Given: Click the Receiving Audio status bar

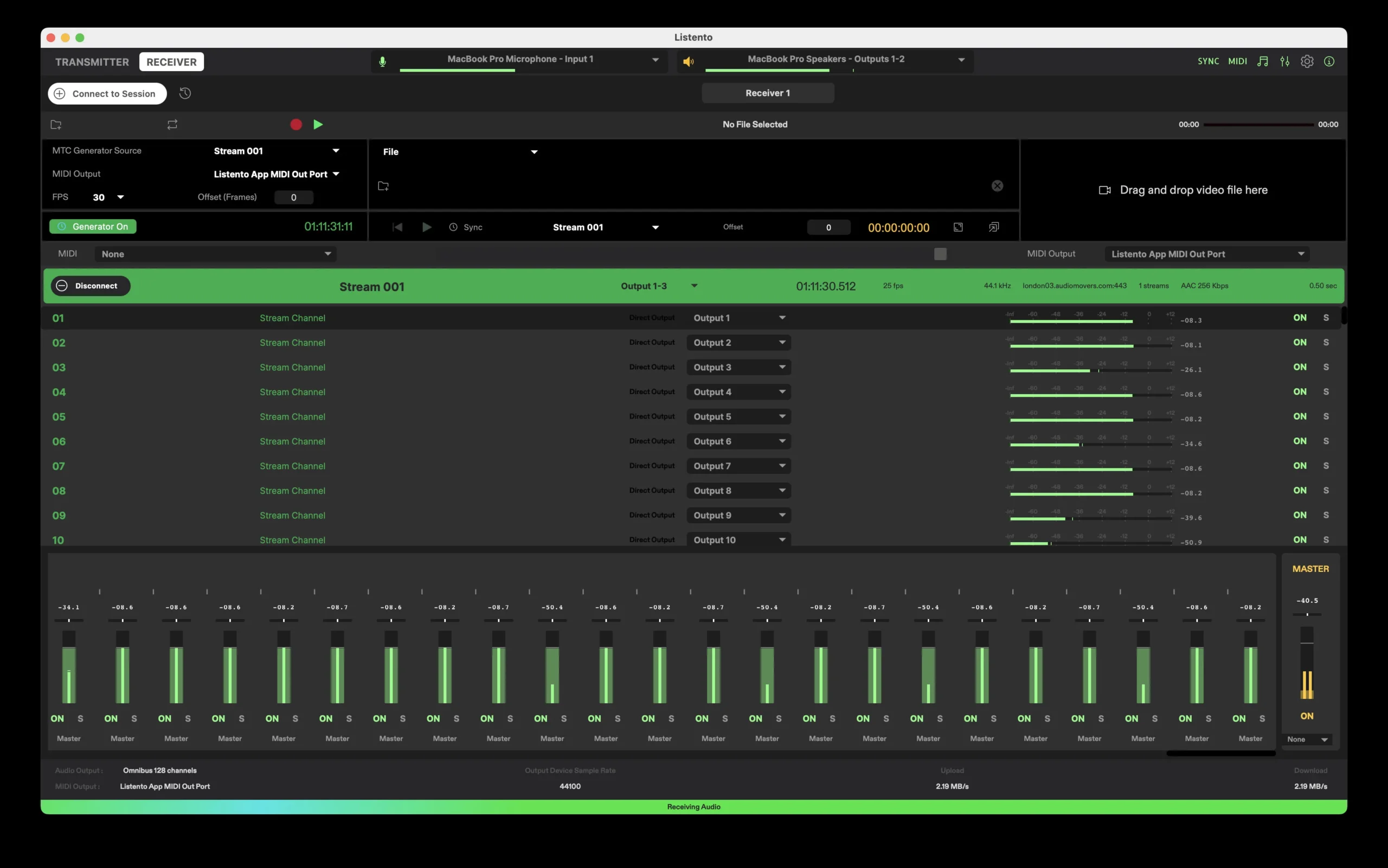Looking at the screenshot, I should [x=693, y=807].
